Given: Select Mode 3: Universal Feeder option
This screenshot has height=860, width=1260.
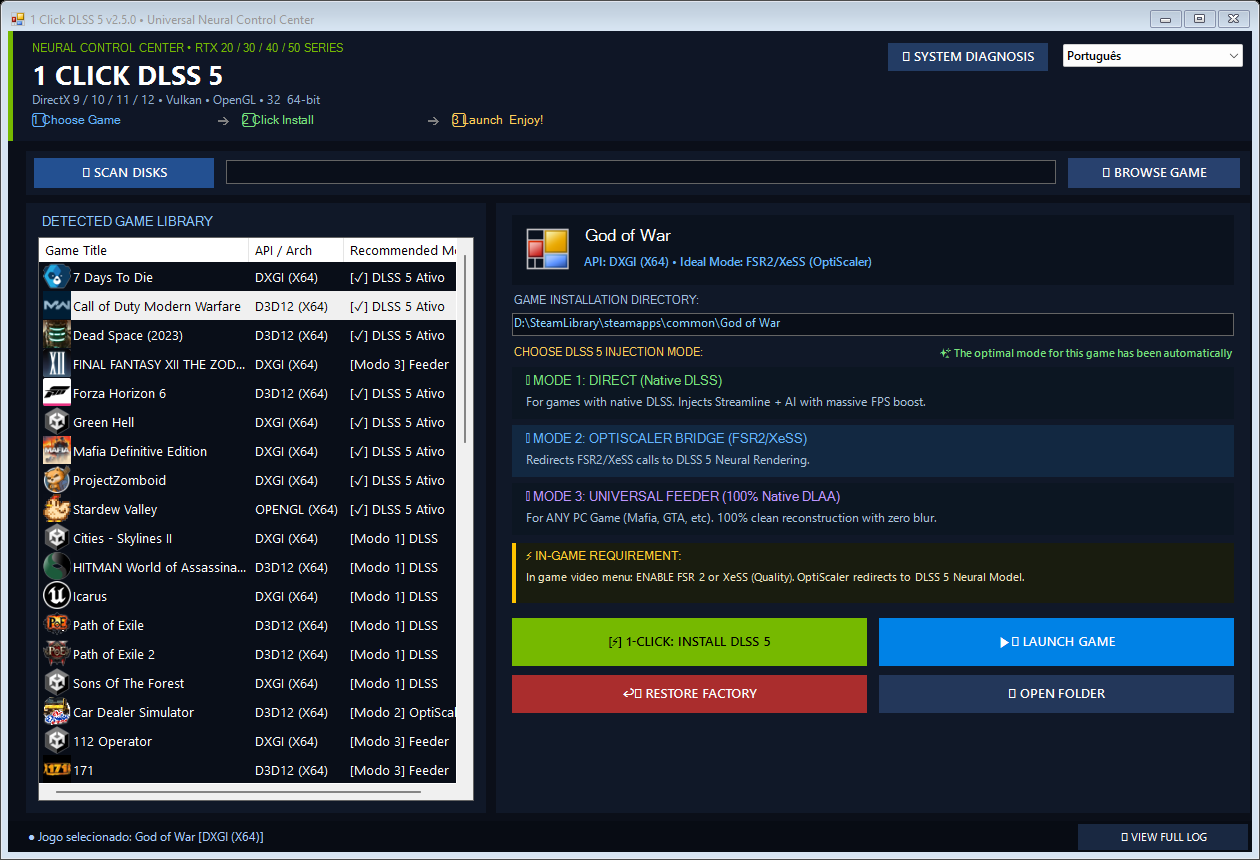Looking at the screenshot, I should 872,507.
